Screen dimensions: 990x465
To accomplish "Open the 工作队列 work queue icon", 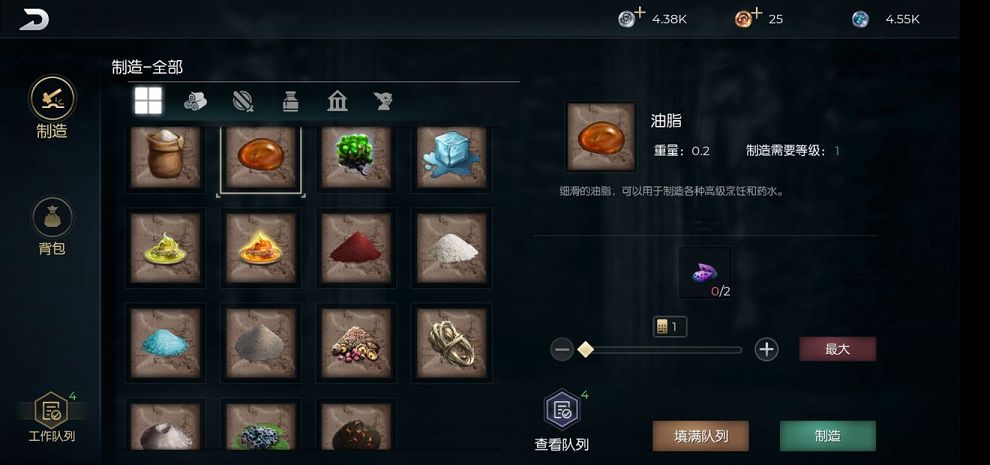I will (52, 410).
